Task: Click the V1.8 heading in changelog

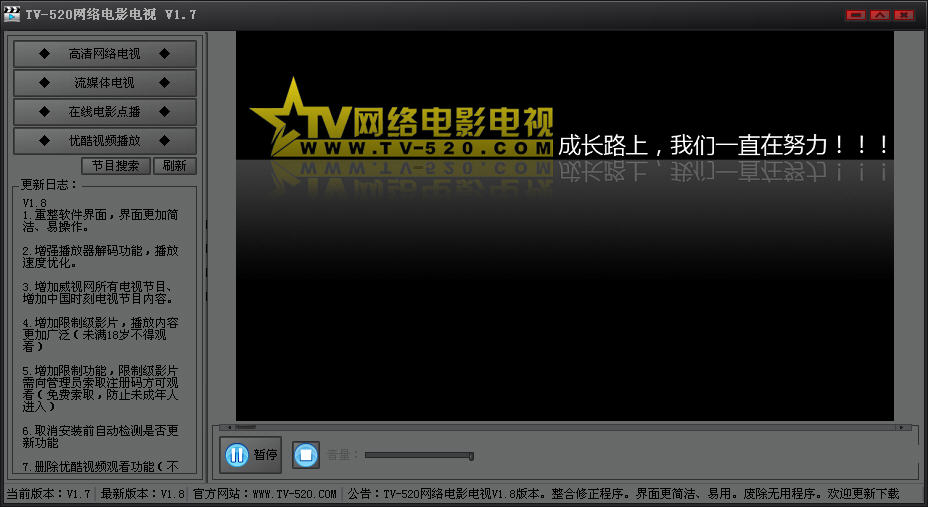Action: click(x=34, y=203)
